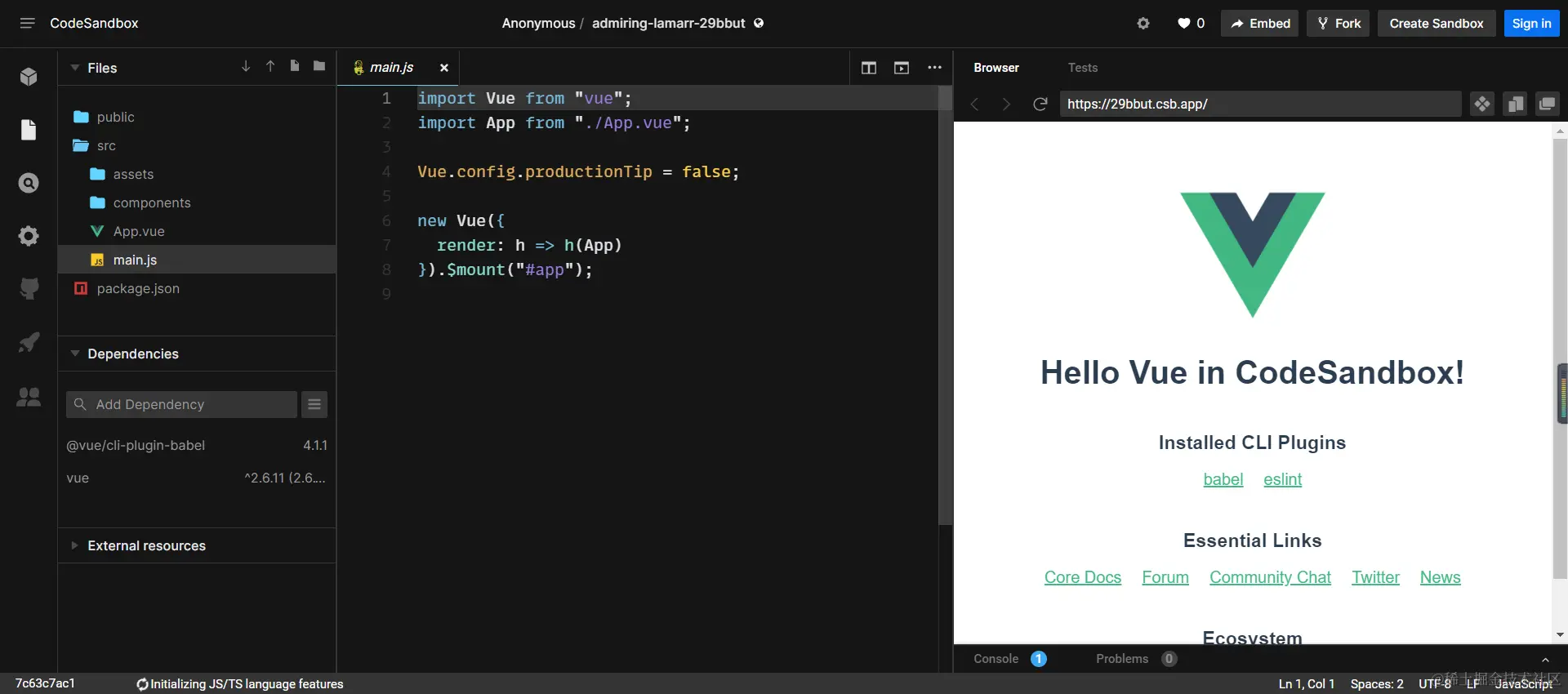The height and width of the screenshot is (694, 1568).
Task: Expand the components folder
Action: point(197,202)
